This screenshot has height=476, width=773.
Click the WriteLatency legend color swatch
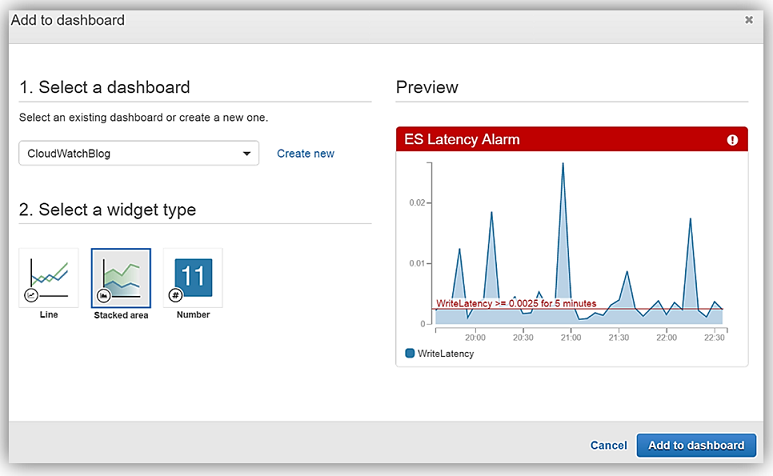click(410, 353)
